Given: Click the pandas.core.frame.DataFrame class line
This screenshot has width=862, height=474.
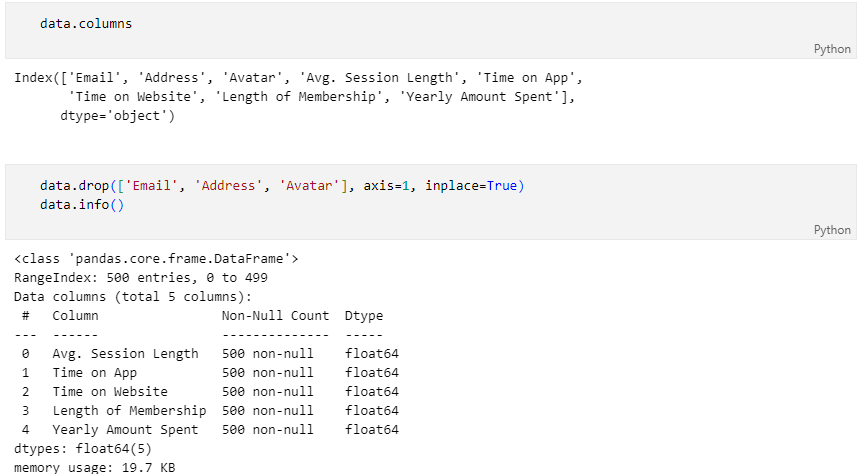Looking at the screenshot, I should [156, 258].
